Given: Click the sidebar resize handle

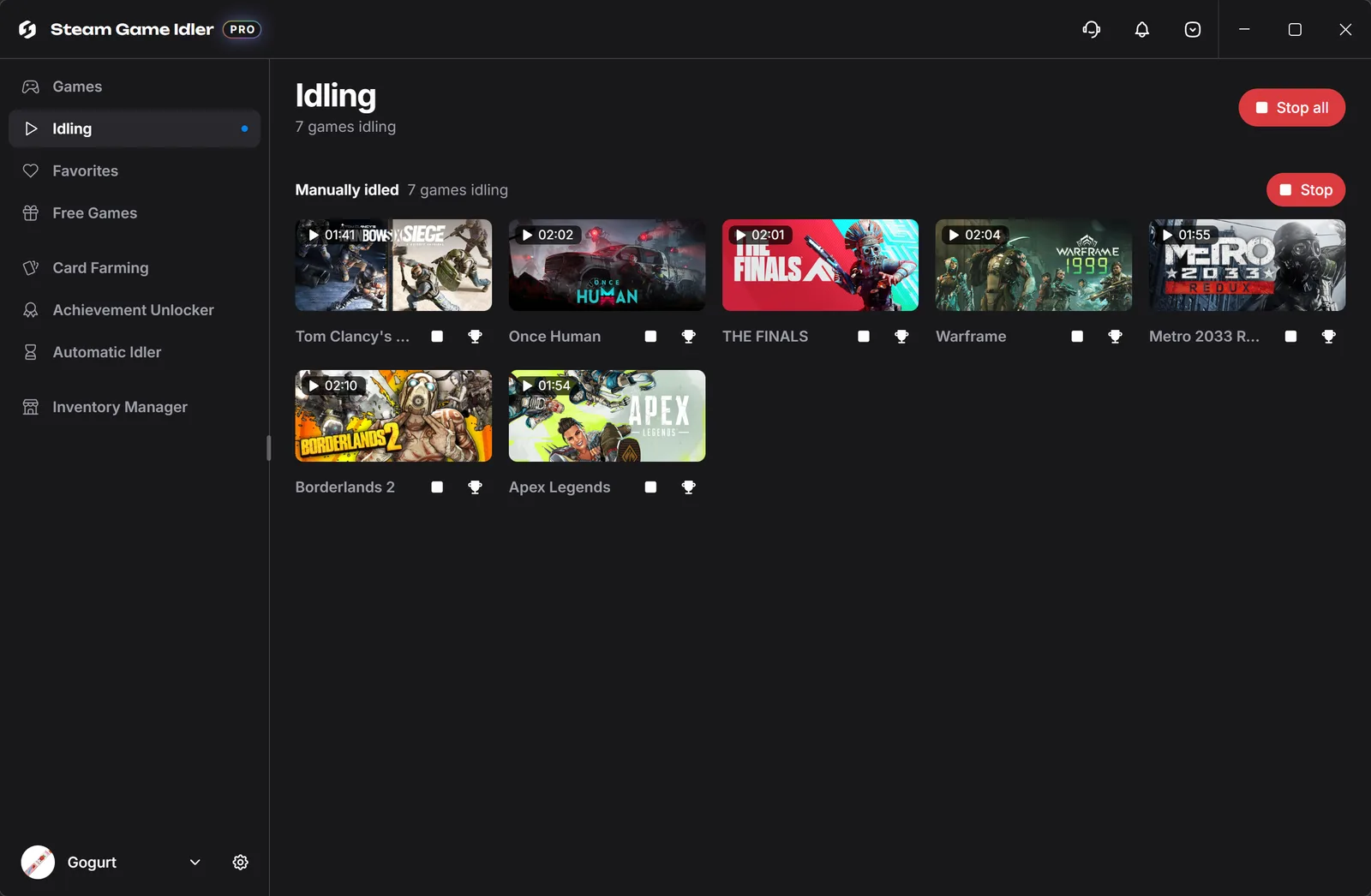Looking at the screenshot, I should click(x=268, y=448).
